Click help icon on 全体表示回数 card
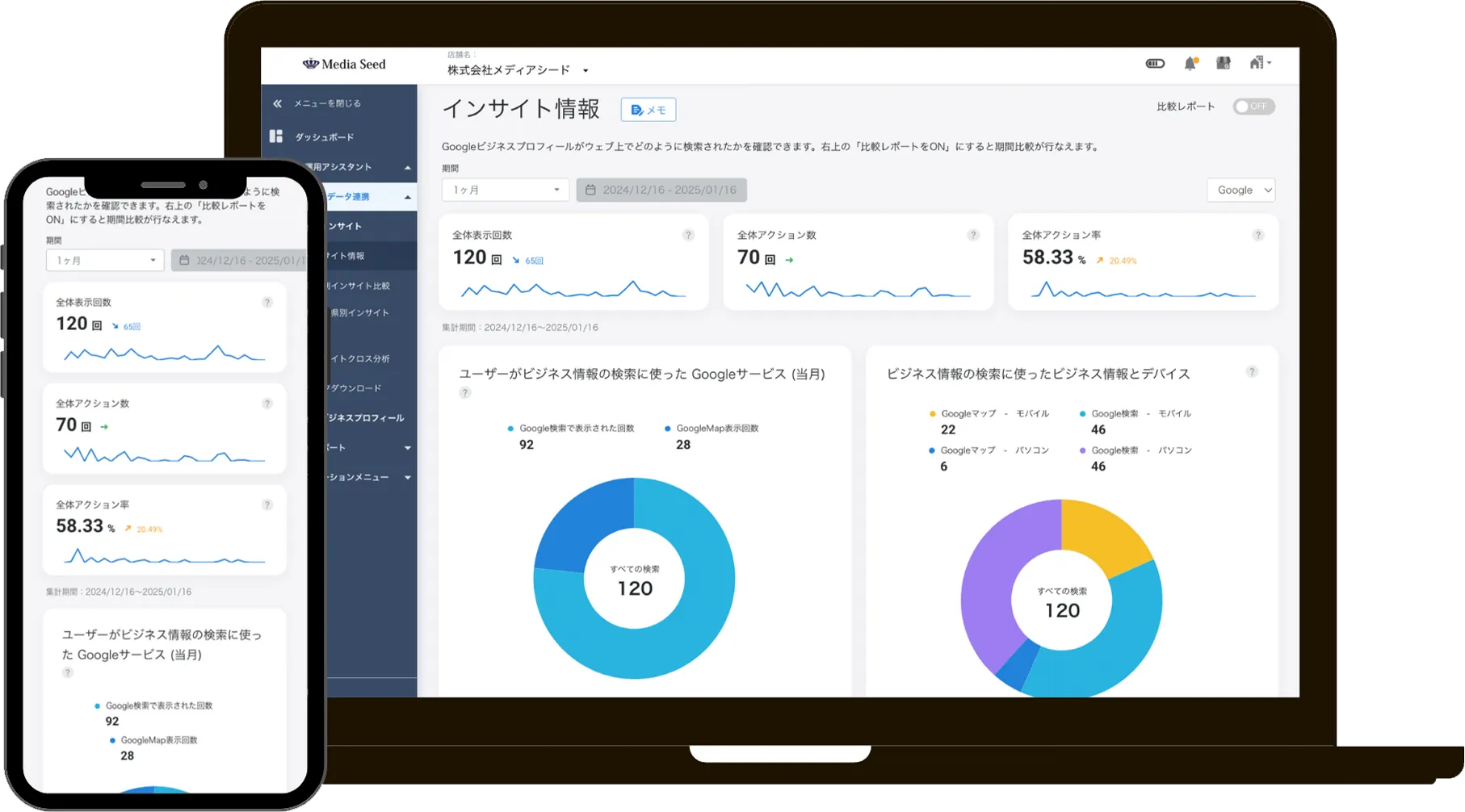 688,235
